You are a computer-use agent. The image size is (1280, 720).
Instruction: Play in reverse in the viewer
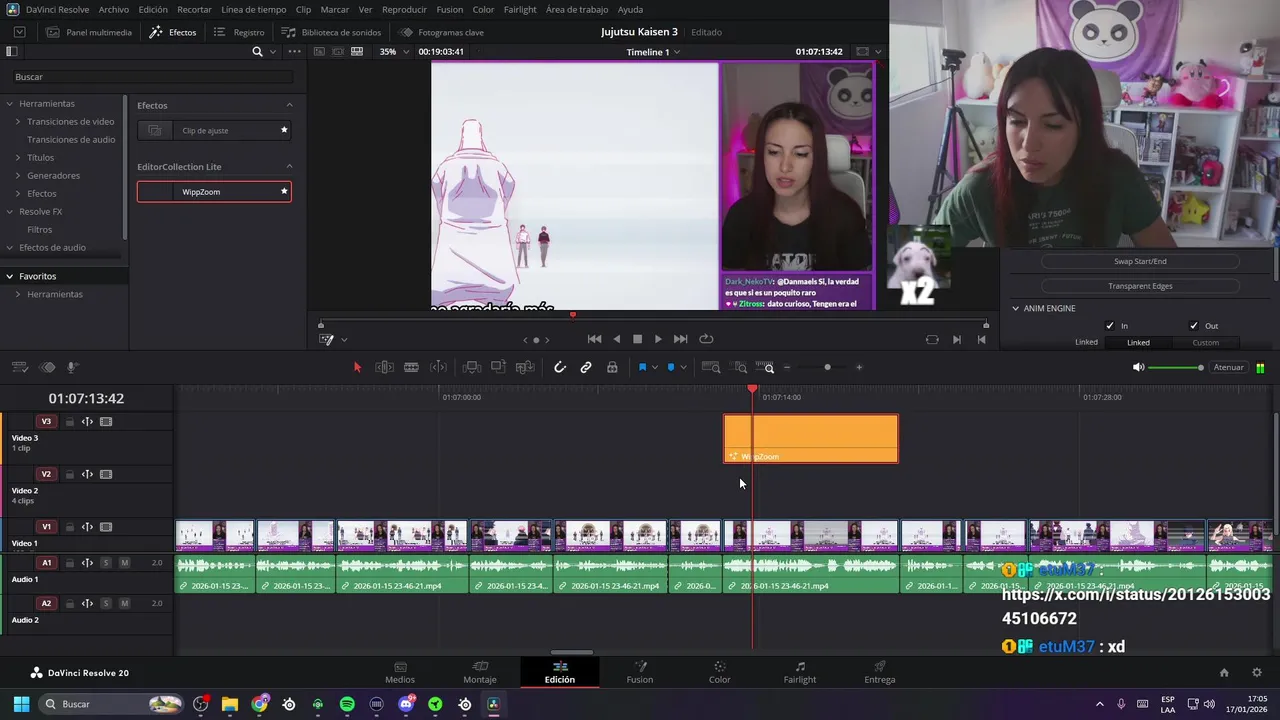(616, 339)
